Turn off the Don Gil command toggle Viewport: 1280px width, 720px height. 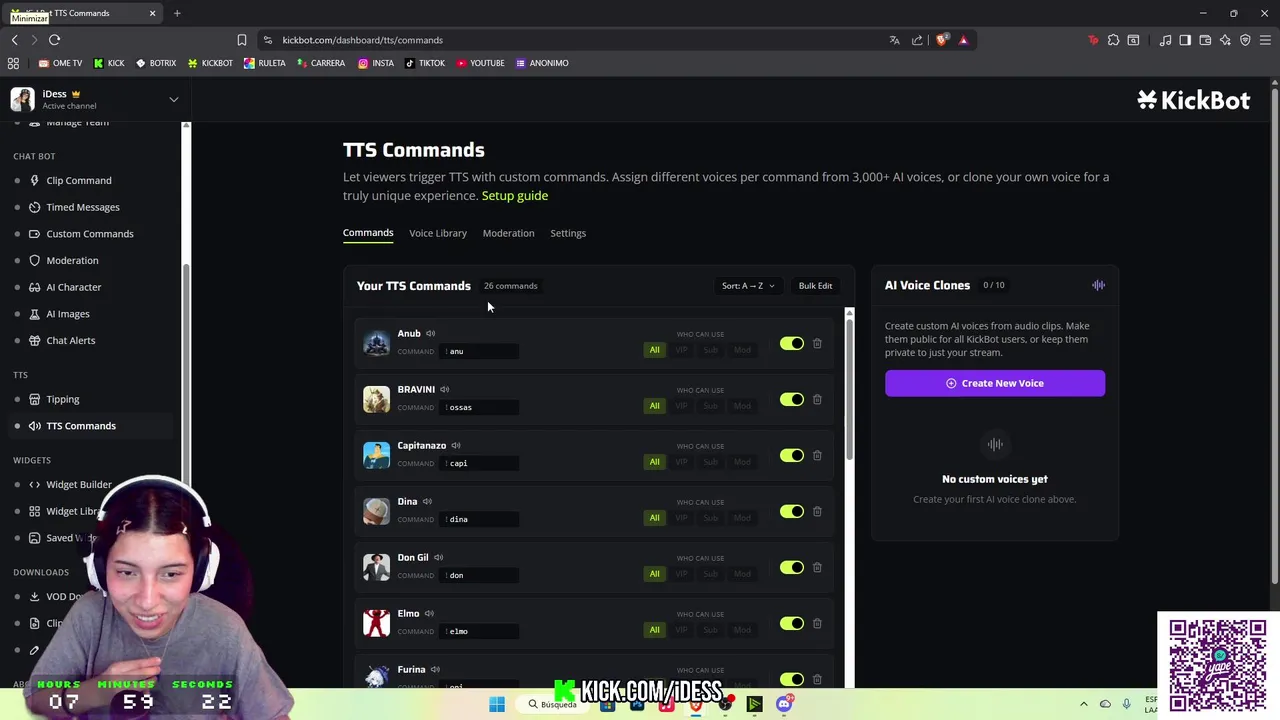click(x=792, y=567)
